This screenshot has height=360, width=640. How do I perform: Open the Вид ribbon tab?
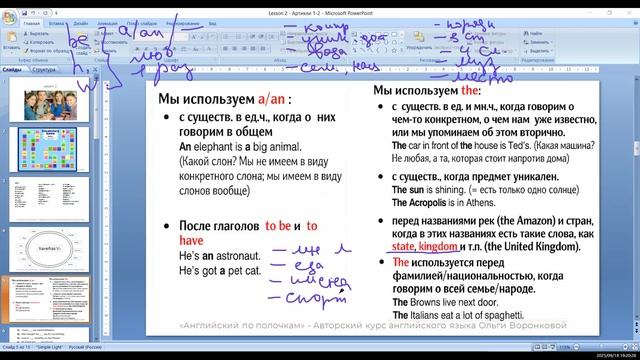213,24
